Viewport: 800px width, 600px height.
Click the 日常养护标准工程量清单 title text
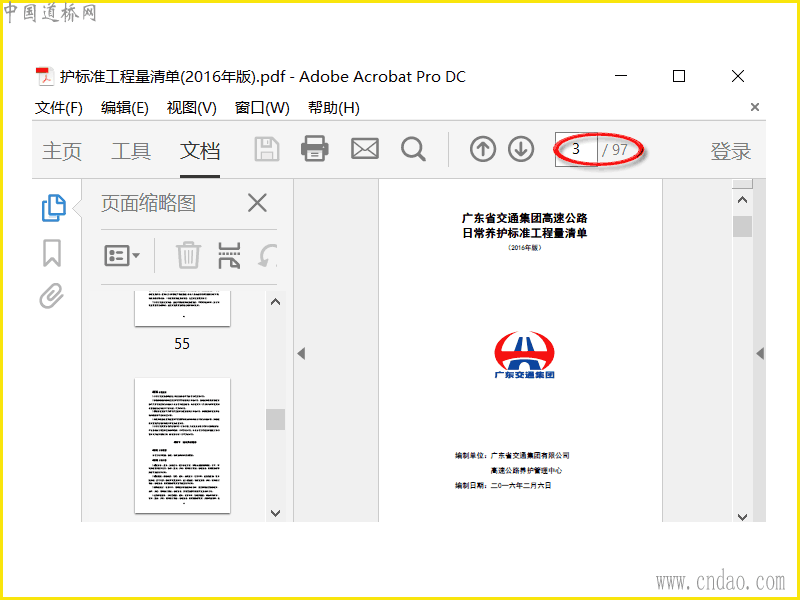[x=524, y=233]
